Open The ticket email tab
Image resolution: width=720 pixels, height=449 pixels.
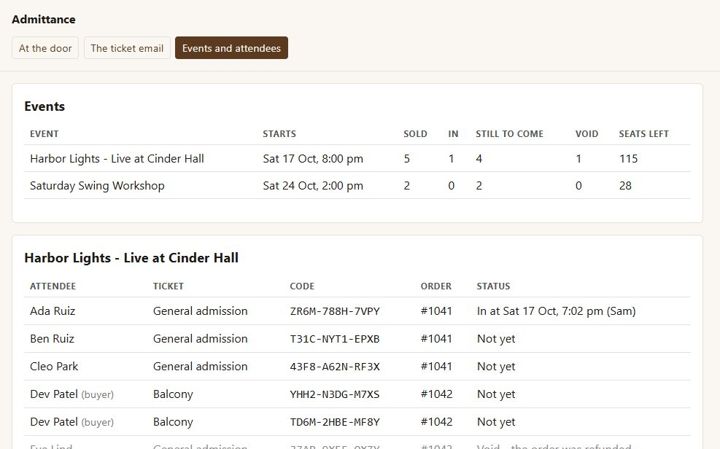127,48
